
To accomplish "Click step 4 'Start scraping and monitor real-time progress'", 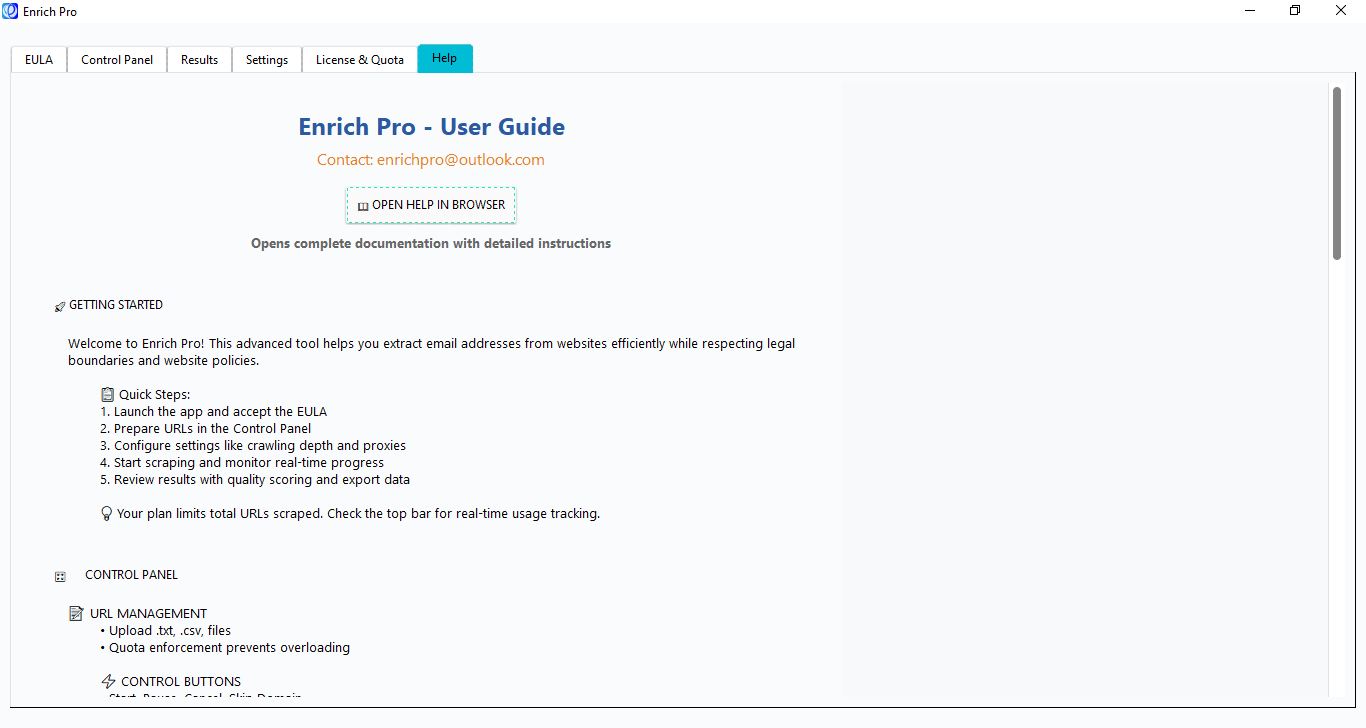I will point(243,463).
